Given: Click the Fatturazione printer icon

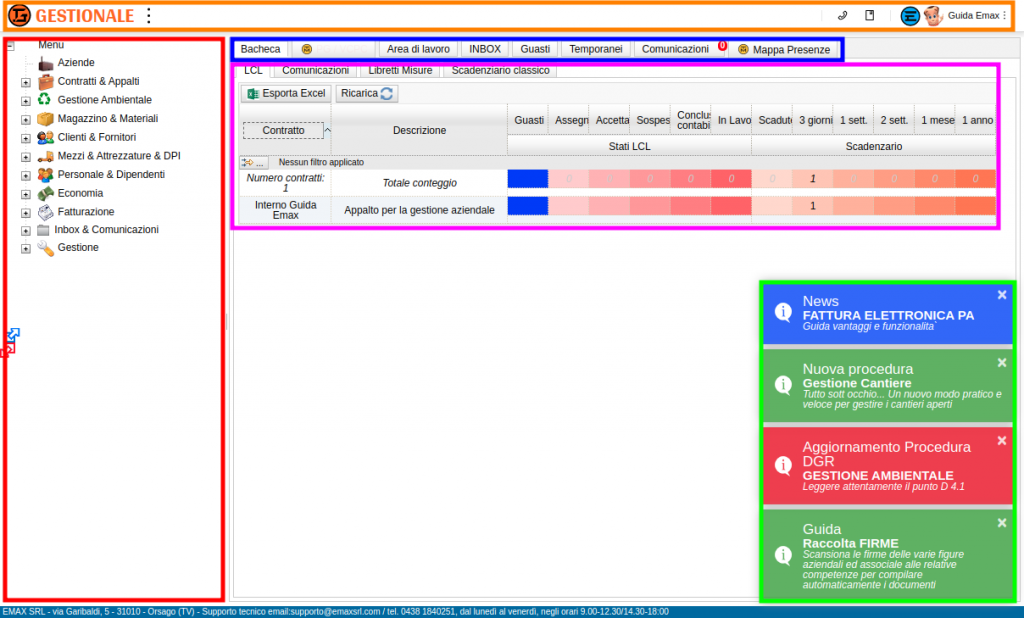Looking at the screenshot, I should pos(45,212).
